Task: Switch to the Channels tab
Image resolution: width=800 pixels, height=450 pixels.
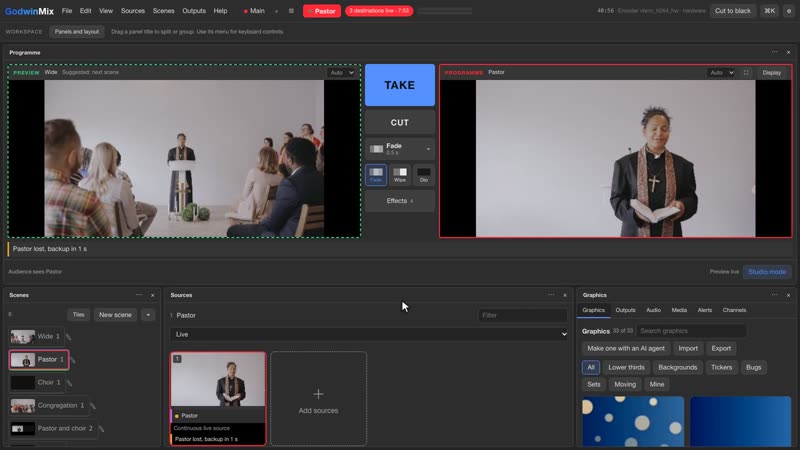Action: coord(734,310)
